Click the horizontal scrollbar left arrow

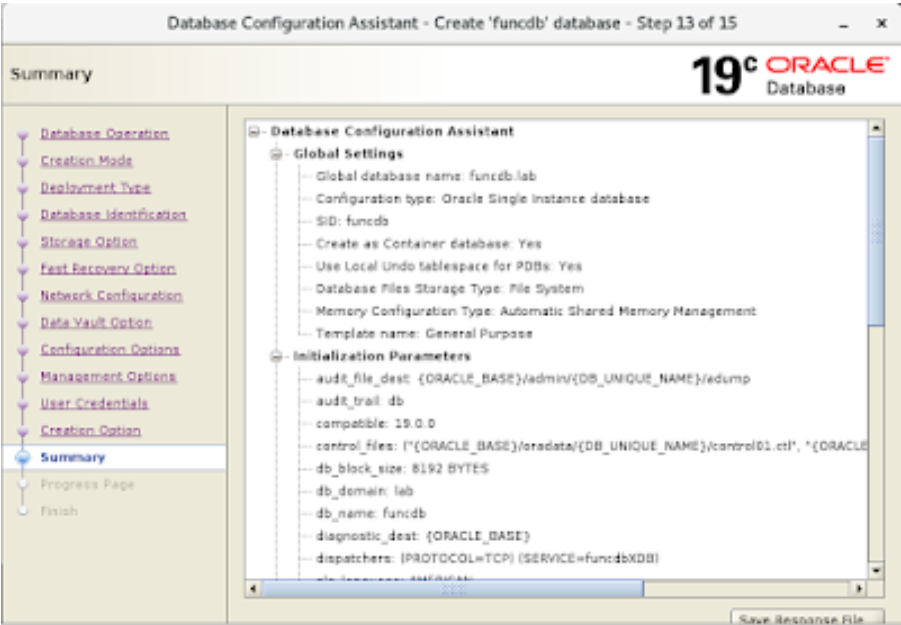(253, 588)
